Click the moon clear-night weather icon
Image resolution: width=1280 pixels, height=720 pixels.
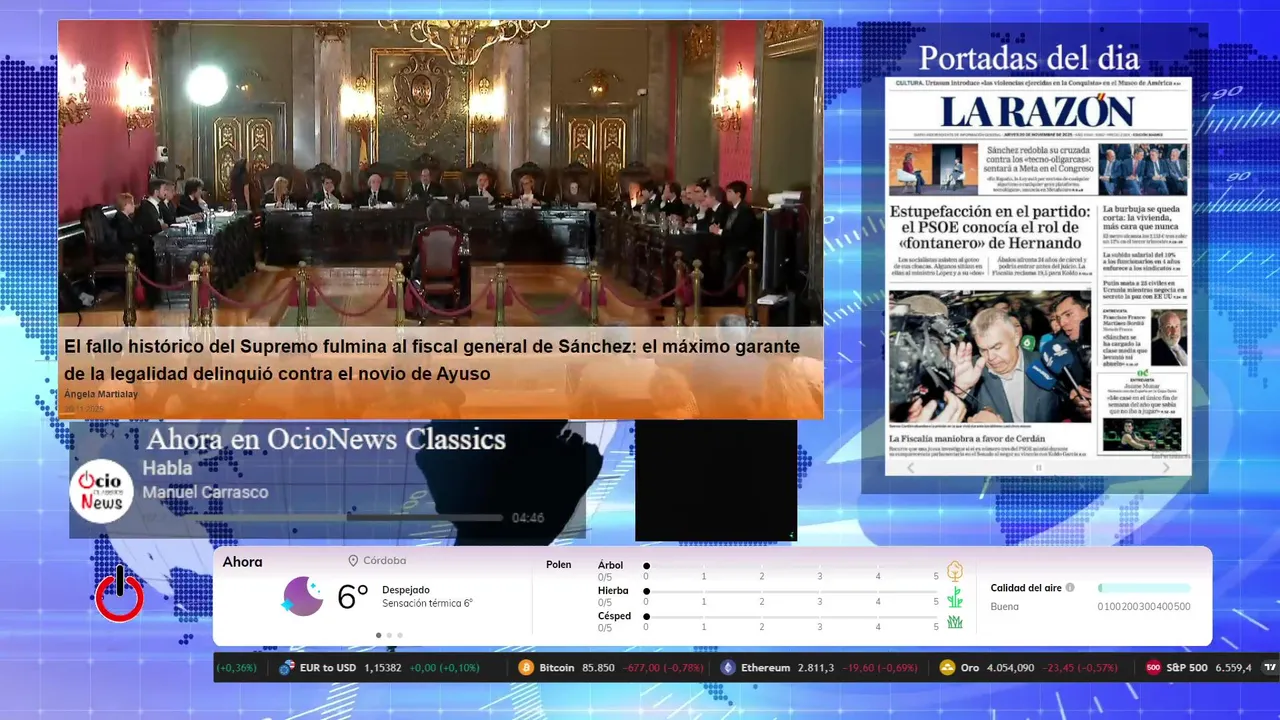coord(303,596)
